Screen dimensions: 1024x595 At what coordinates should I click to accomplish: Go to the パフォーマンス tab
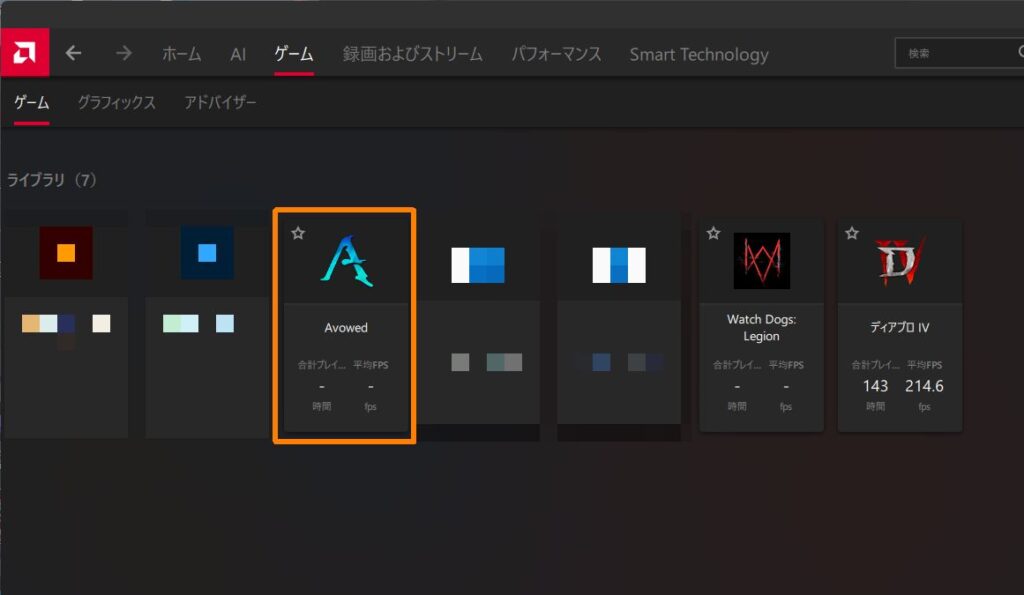click(x=556, y=54)
